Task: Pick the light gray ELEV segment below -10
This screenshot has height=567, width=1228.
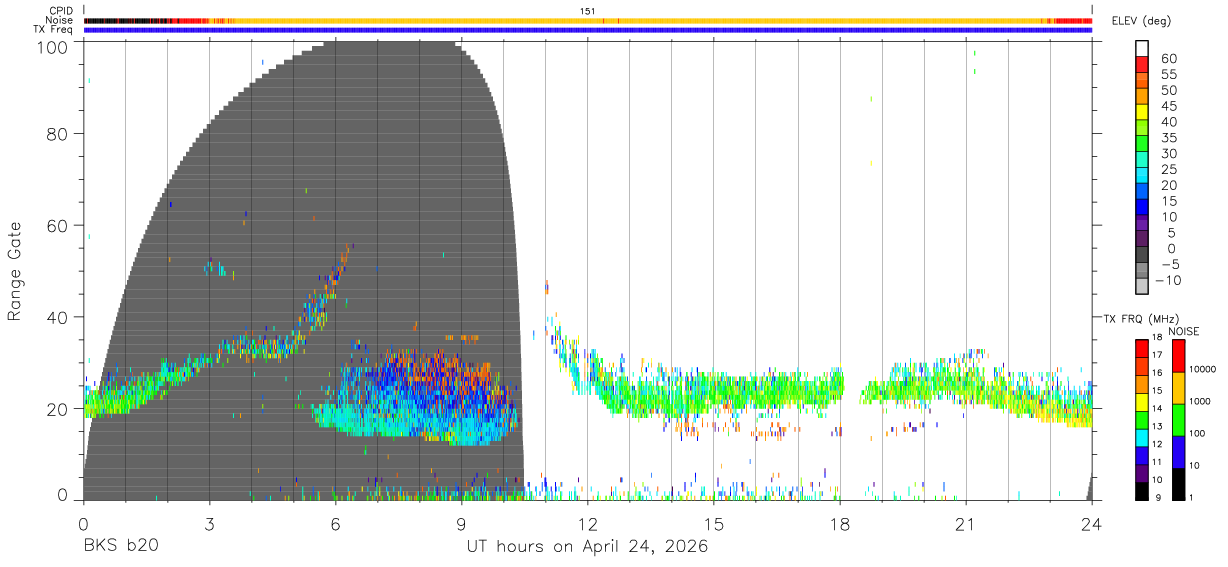Action: point(1142,287)
